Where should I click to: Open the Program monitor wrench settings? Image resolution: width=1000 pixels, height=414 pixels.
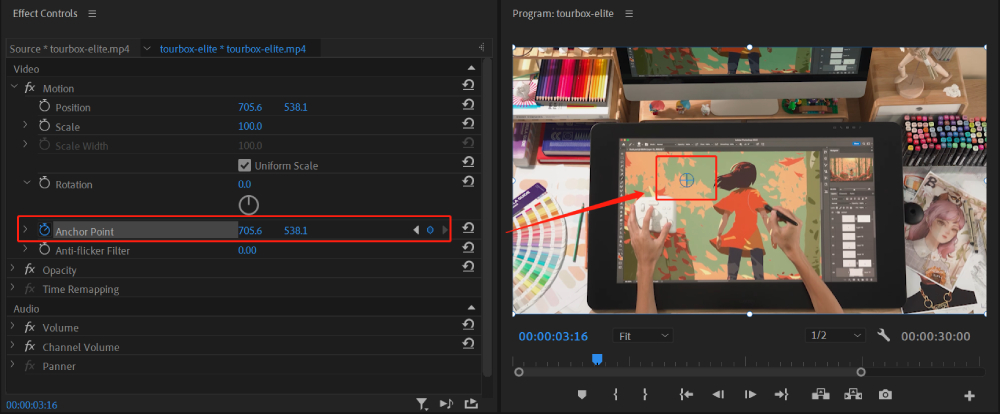pyautogui.click(x=883, y=336)
